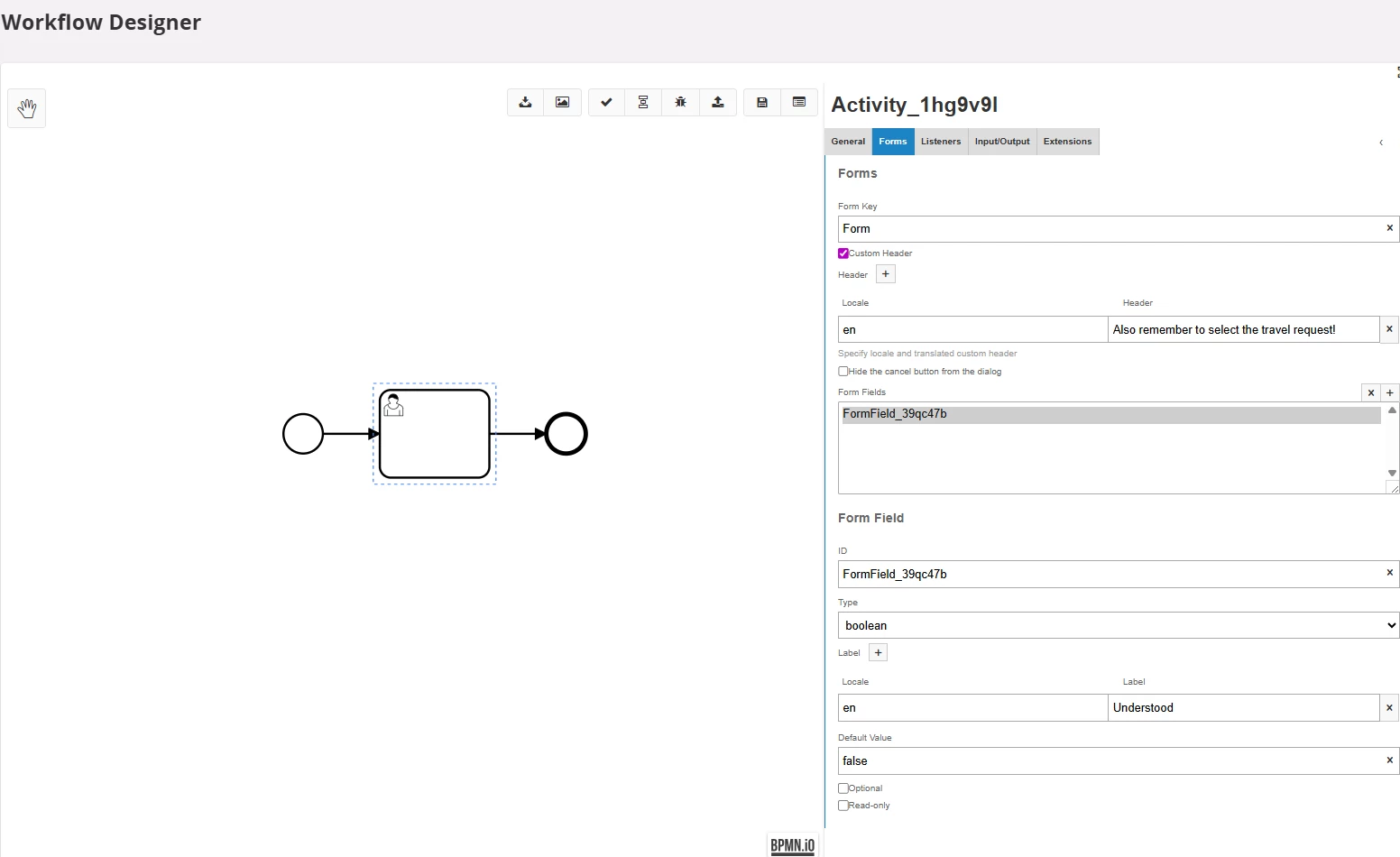
Task: Click the checkmark validate icon
Action: click(606, 102)
